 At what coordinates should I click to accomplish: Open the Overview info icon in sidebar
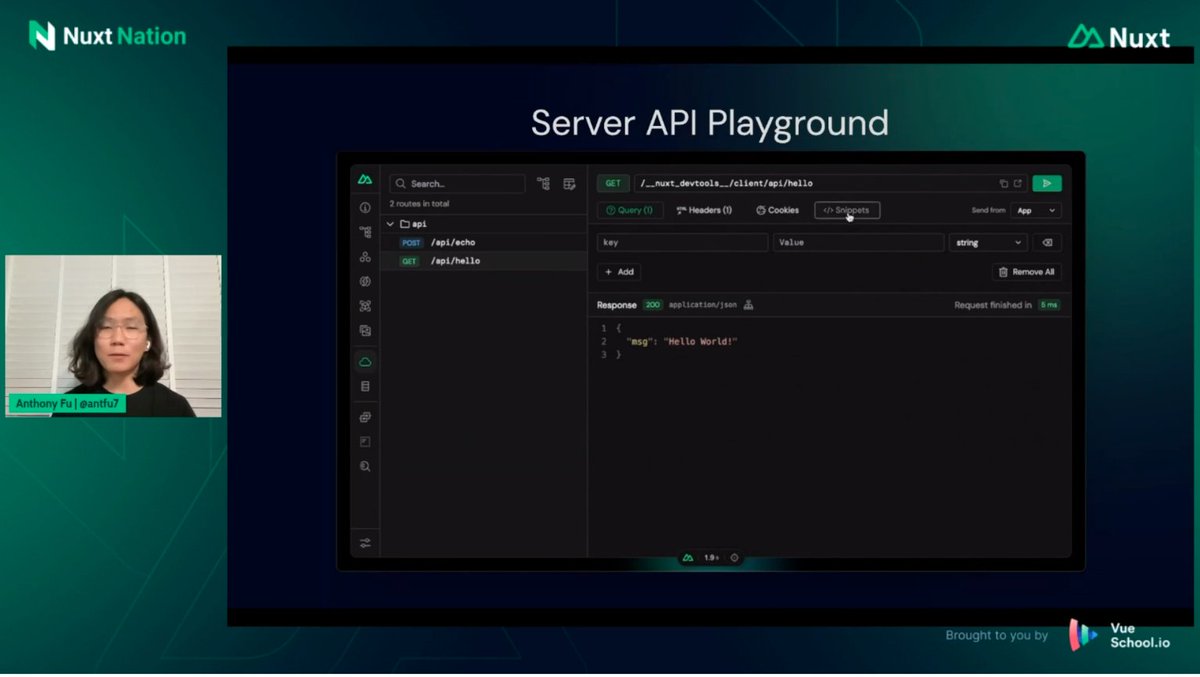pos(365,208)
